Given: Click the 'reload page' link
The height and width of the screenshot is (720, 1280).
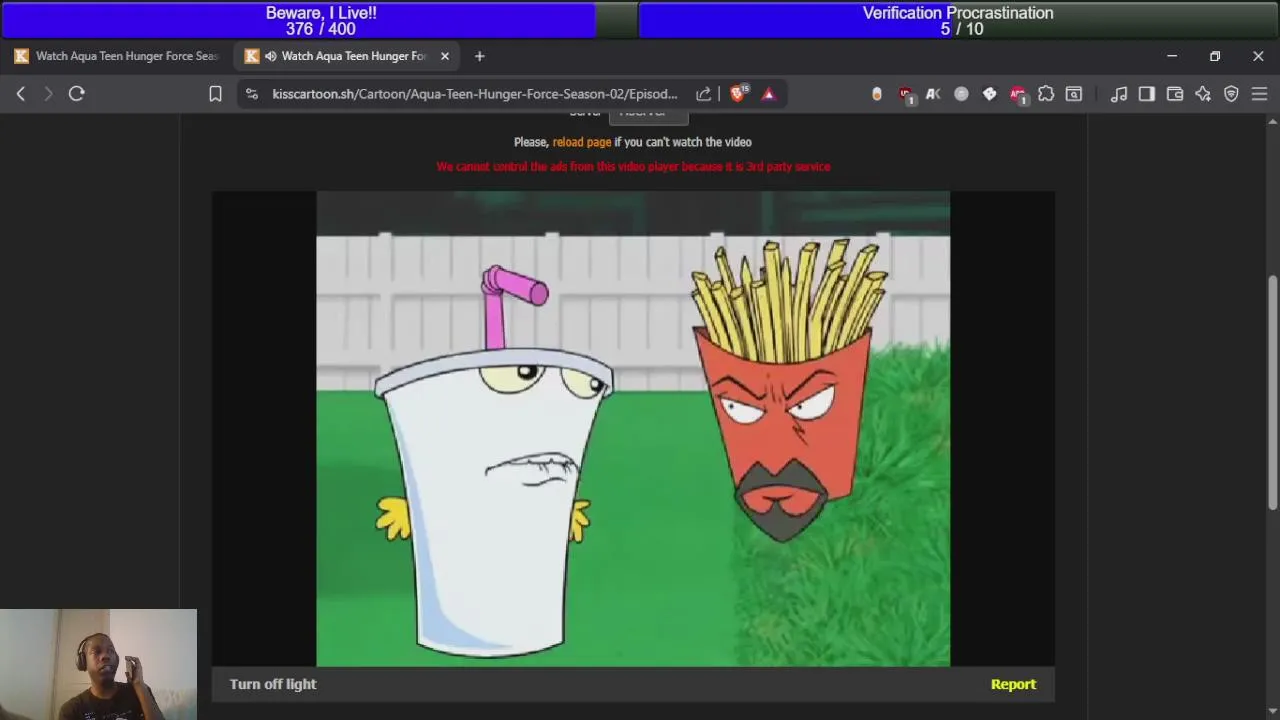Looking at the screenshot, I should (582, 142).
